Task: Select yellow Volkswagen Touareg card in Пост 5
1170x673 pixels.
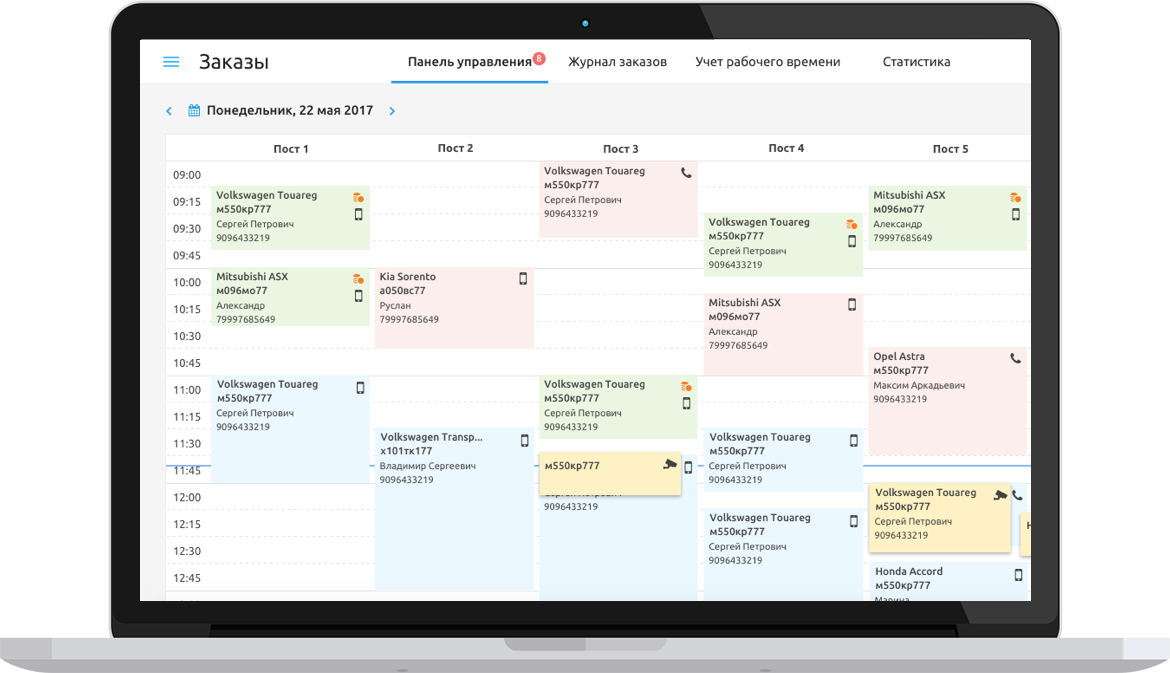Action: [939, 519]
